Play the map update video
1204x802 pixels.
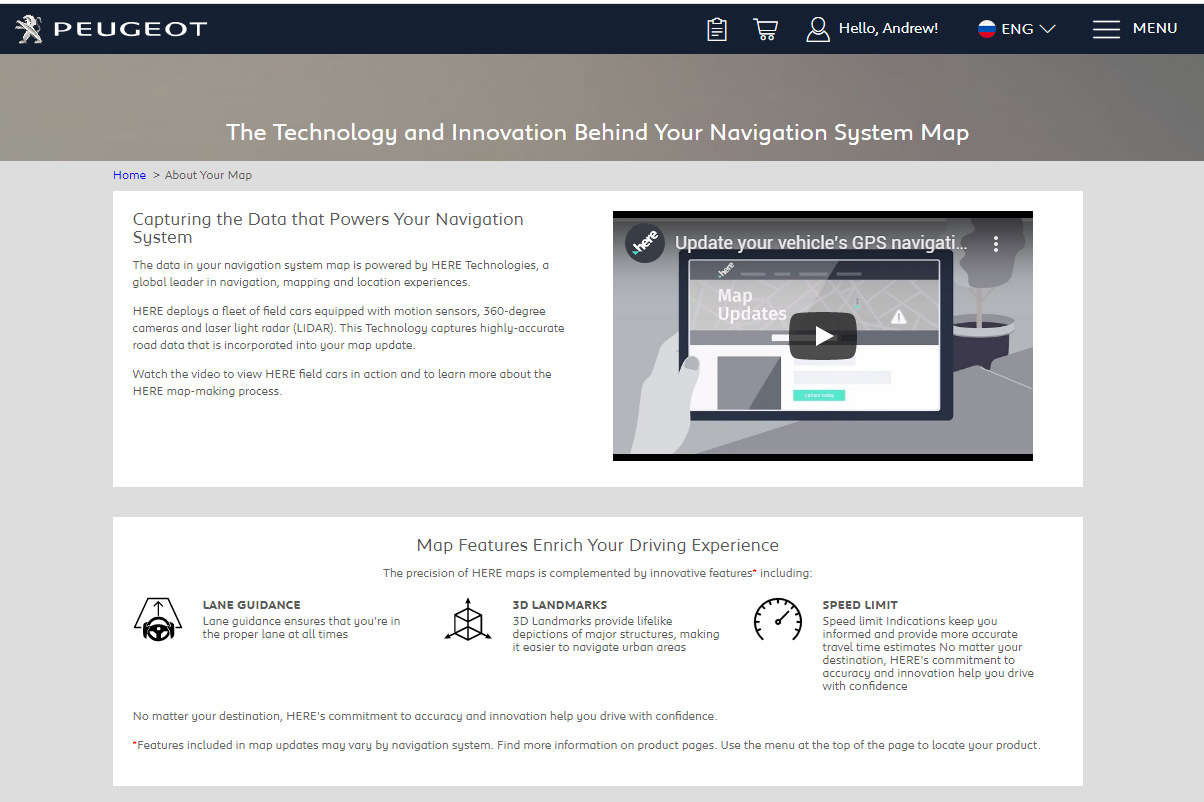pos(822,336)
